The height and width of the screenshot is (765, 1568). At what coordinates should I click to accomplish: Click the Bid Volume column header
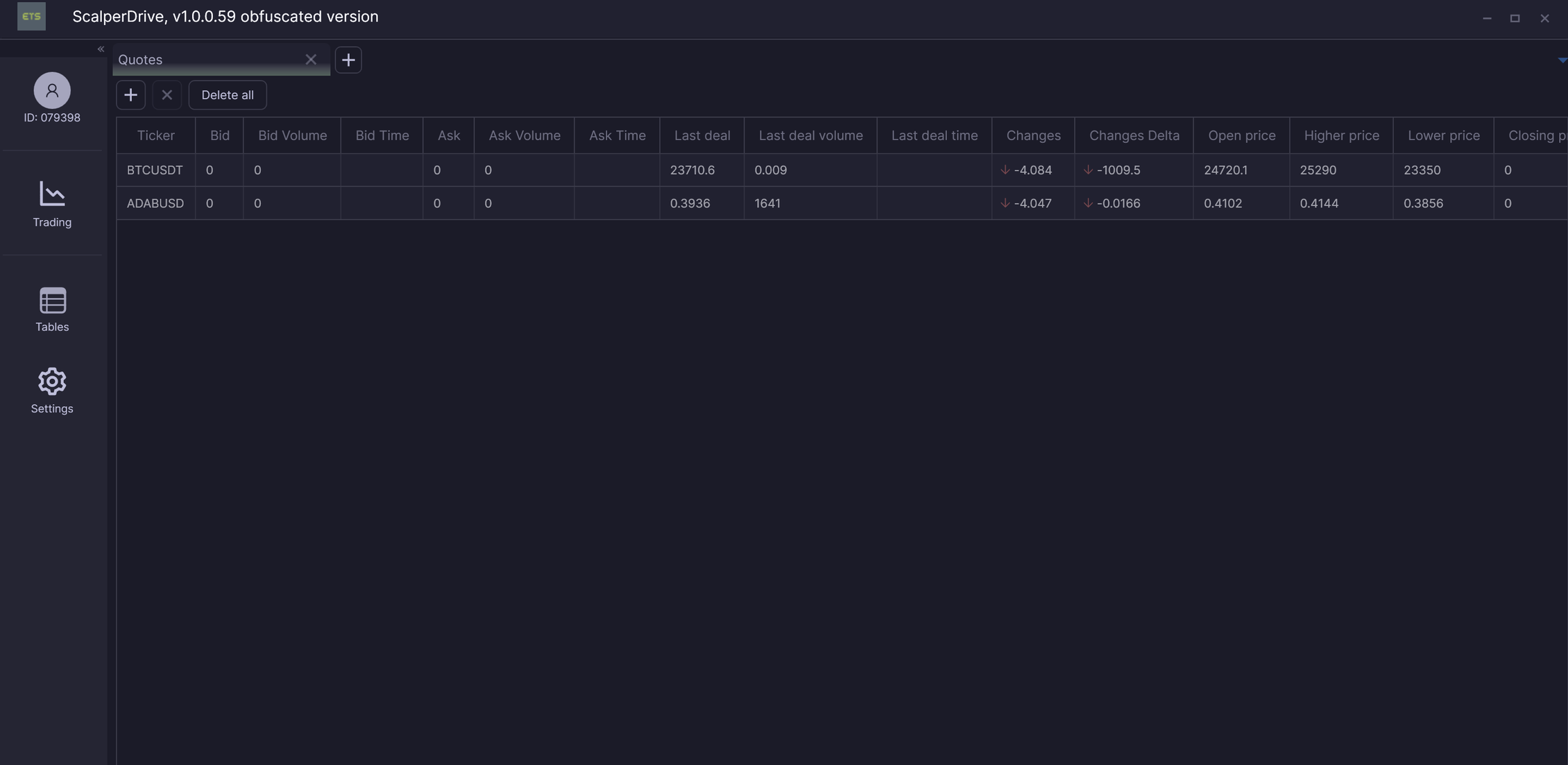click(x=292, y=135)
